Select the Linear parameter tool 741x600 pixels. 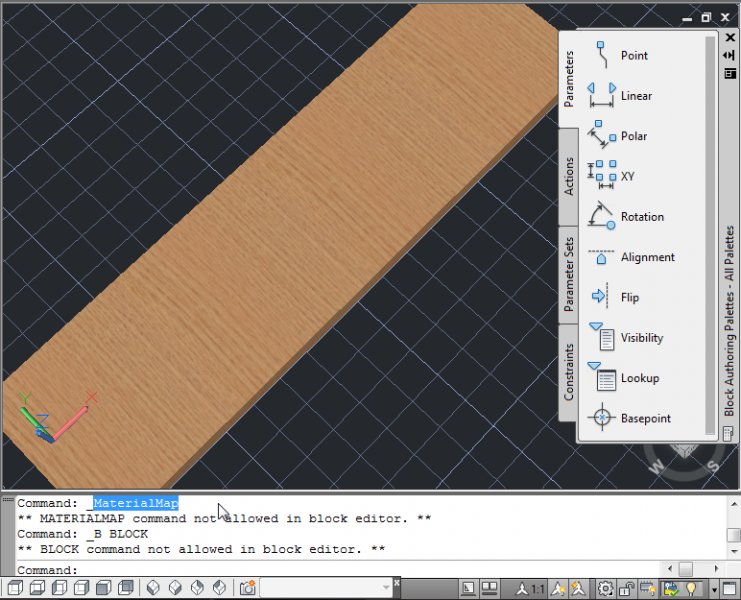click(620, 95)
